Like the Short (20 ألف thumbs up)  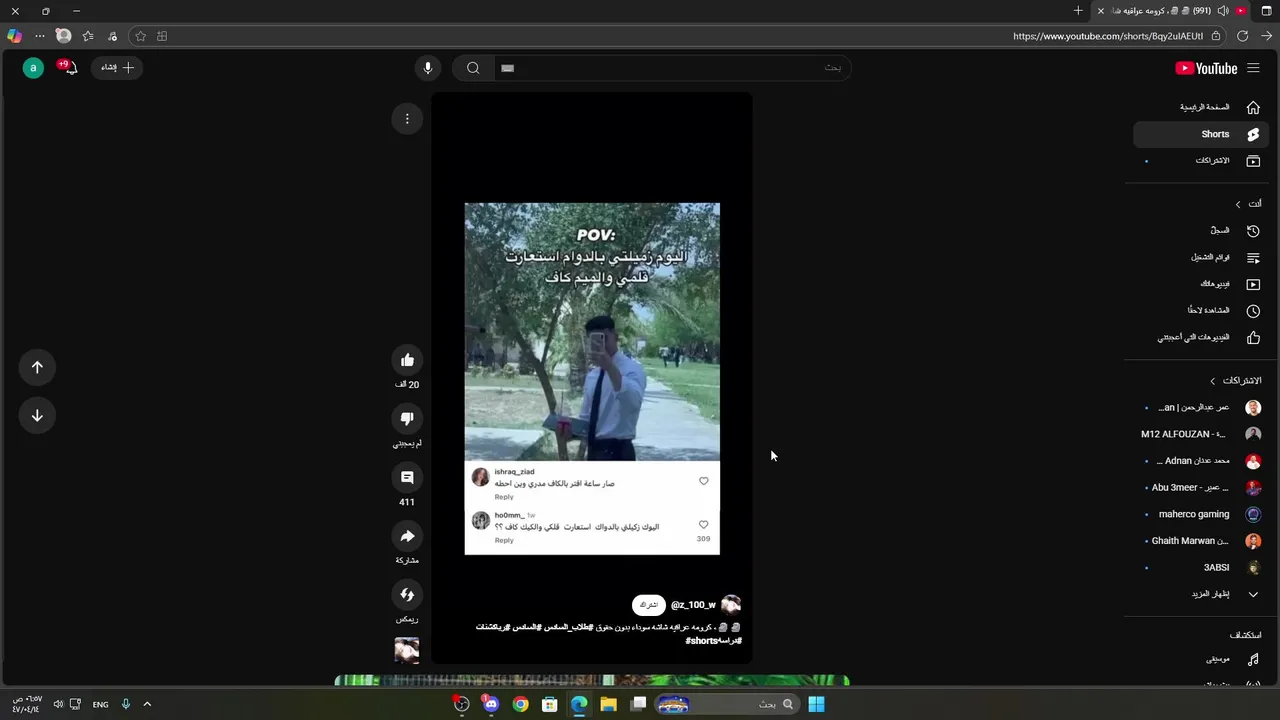click(407, 360)
